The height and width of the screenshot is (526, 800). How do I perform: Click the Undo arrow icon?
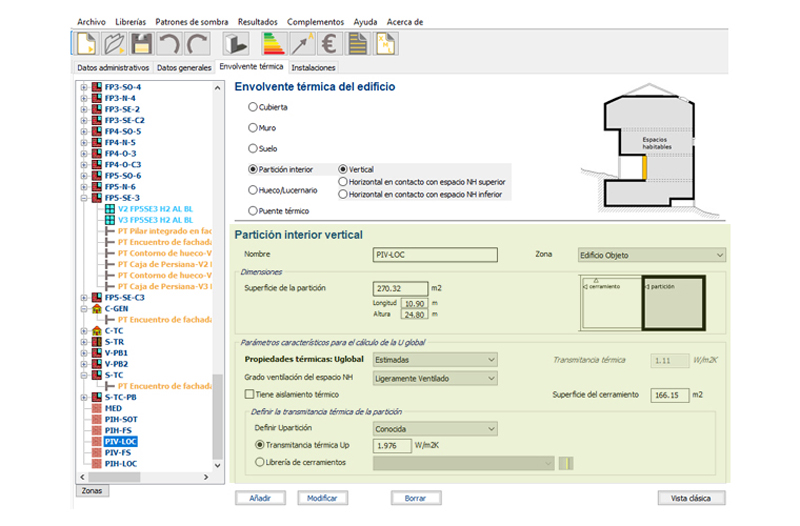[169, 44]
